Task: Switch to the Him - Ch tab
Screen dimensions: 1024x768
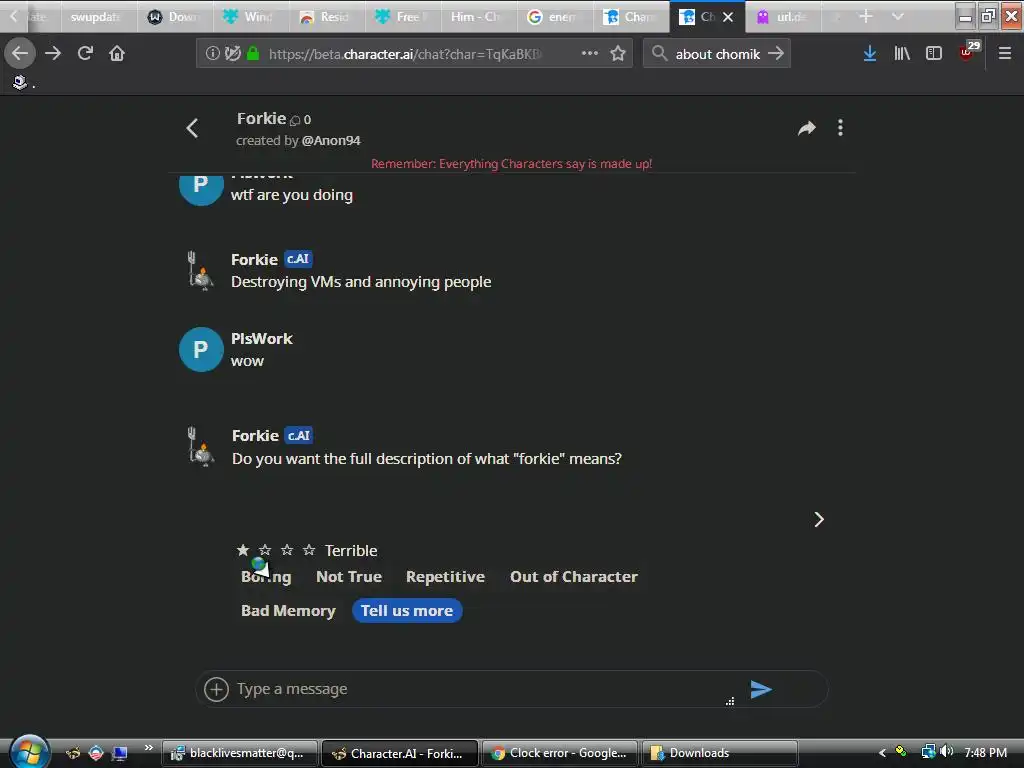Action: click(479, 16)
